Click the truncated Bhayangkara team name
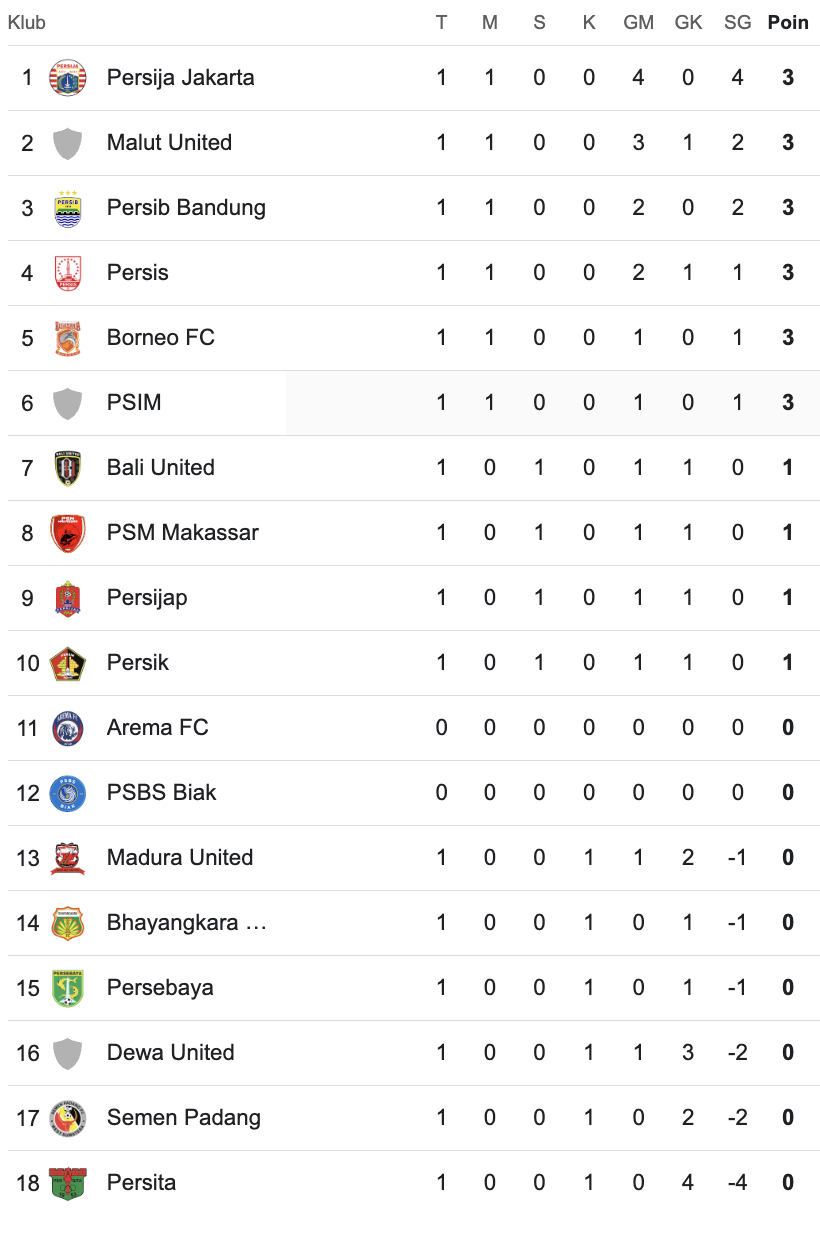Viewport: 820px width, 1242px height. [x=187, y=922]
